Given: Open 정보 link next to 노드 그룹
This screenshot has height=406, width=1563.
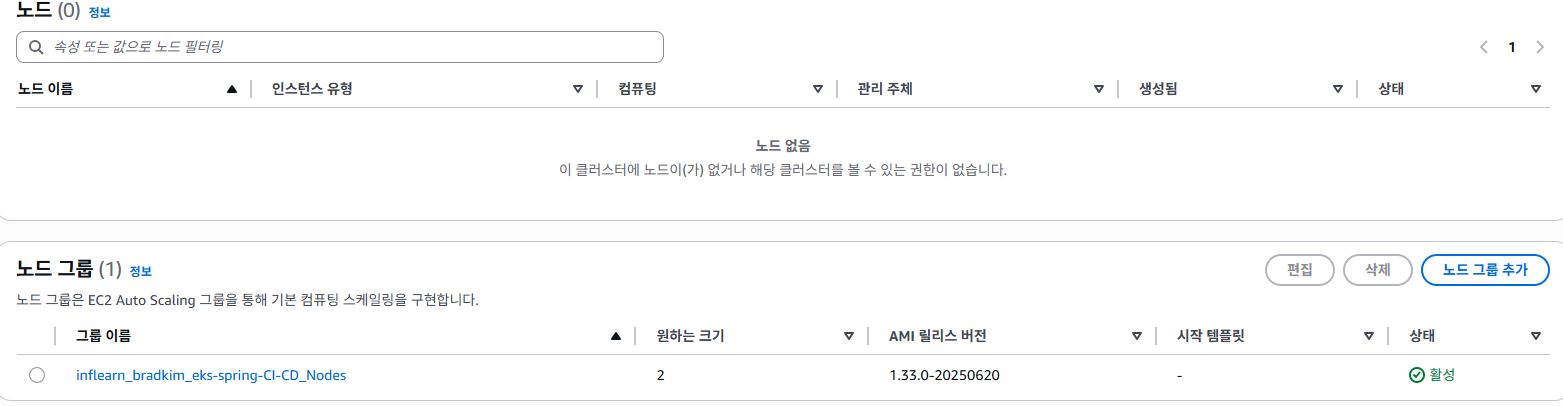Looking at the screenshot, I should pyautogui.click(x=140, y=271).
